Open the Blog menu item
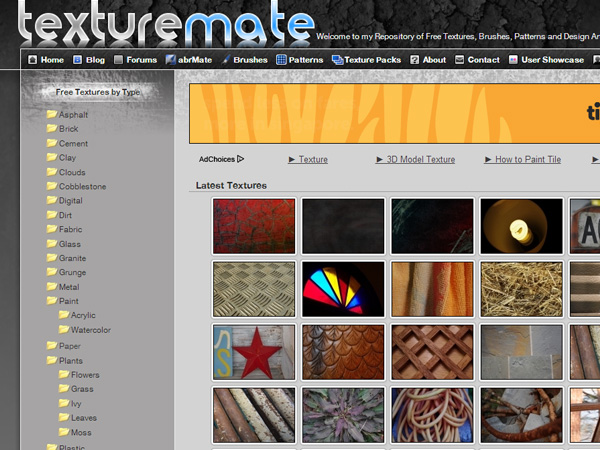 pyautogui.click(x=95, y=60)
